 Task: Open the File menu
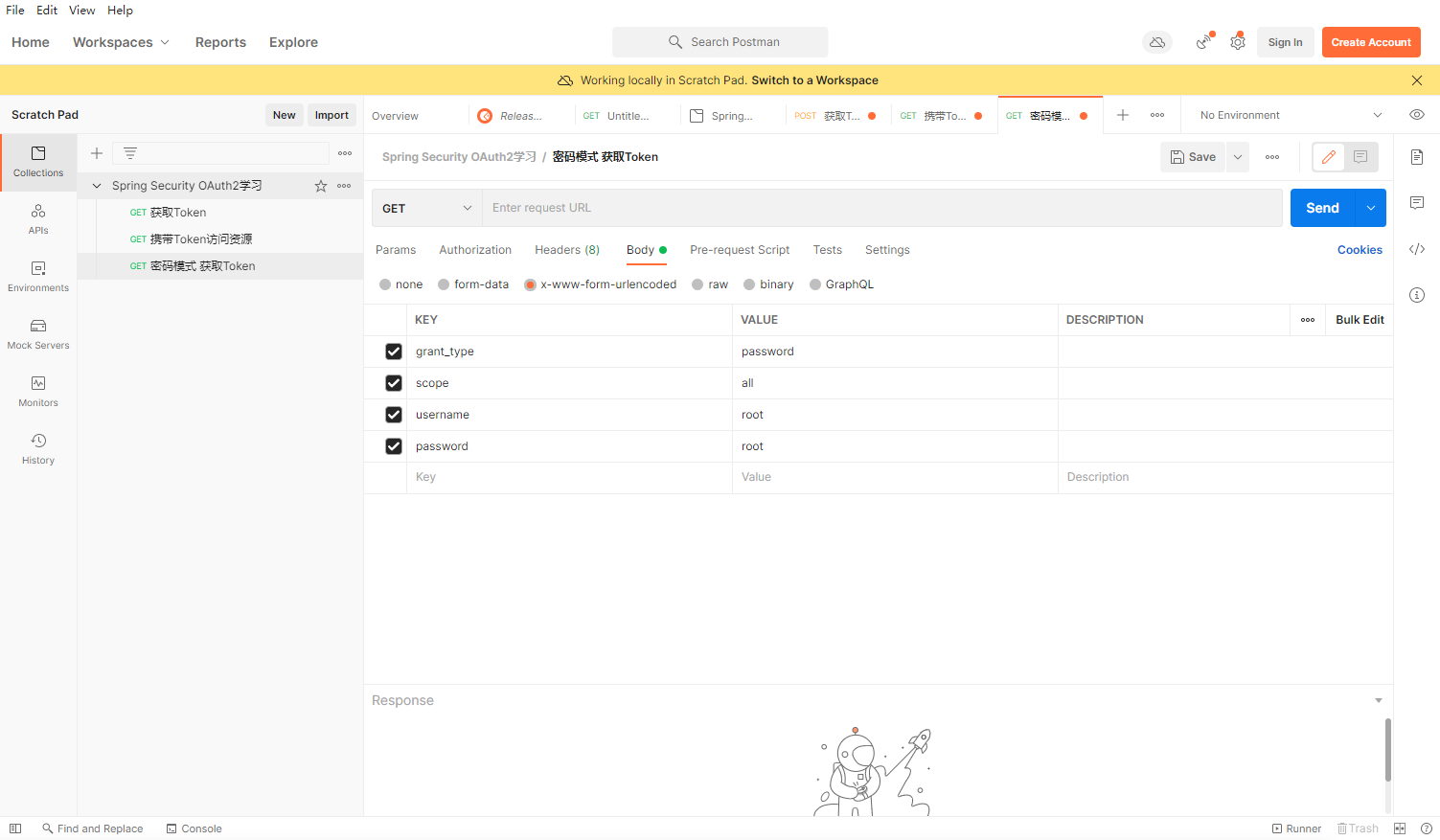pyautogui.click(x=15, y=11)
